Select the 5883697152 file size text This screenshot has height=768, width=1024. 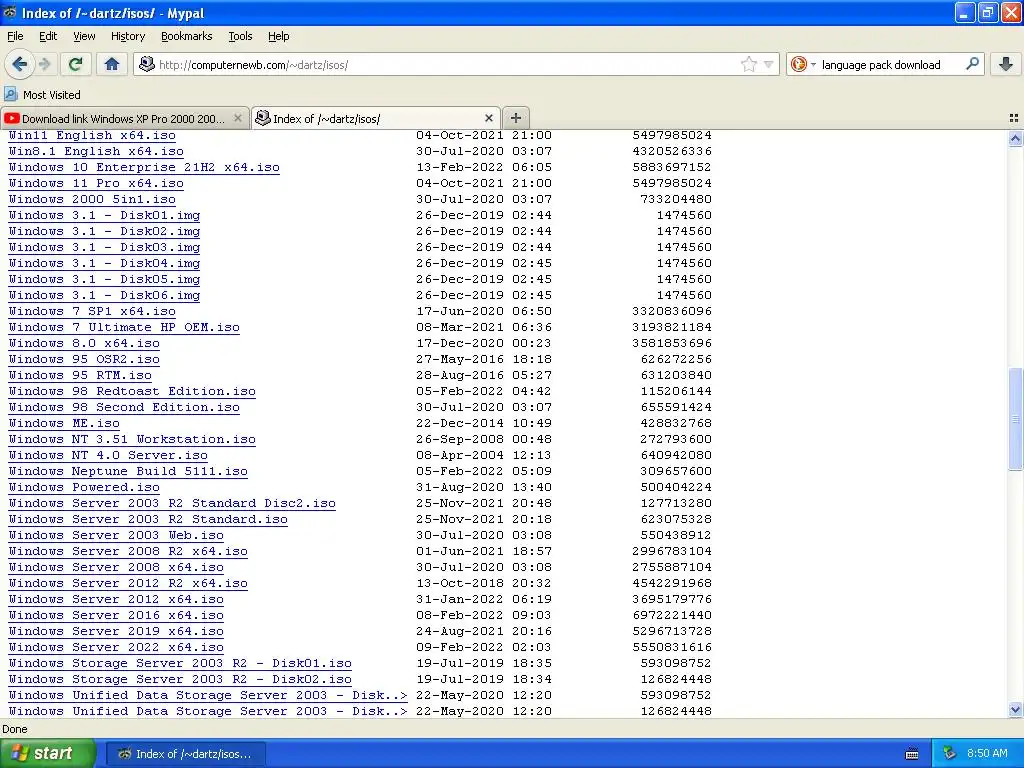point(672,167)
